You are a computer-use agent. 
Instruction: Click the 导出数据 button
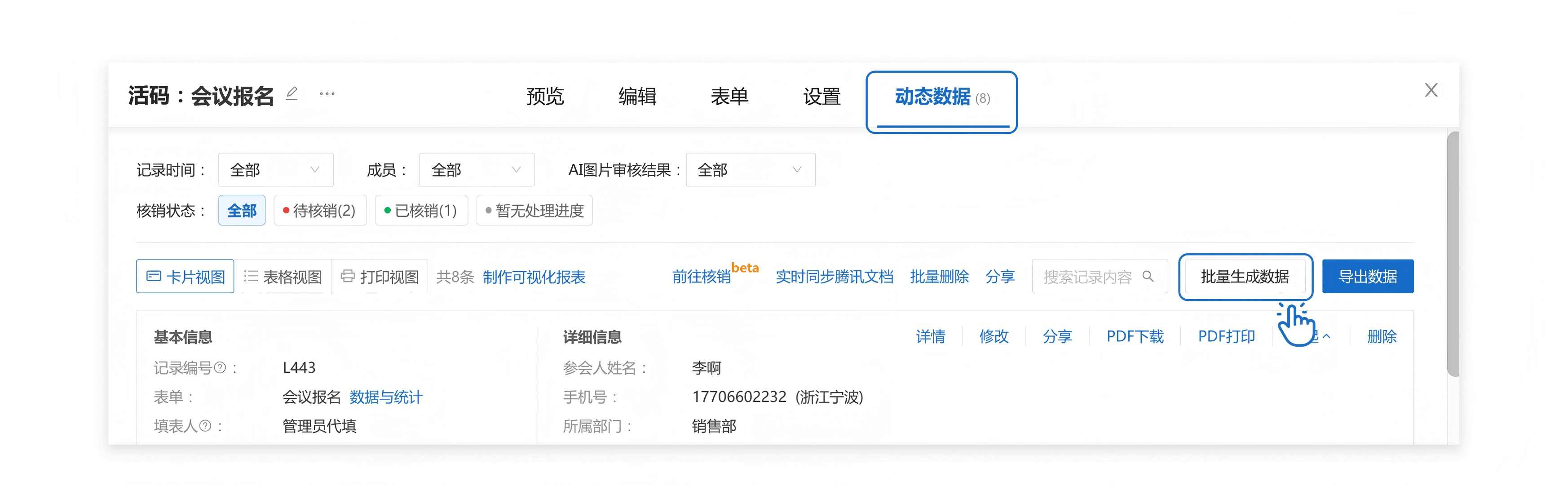1367,277
